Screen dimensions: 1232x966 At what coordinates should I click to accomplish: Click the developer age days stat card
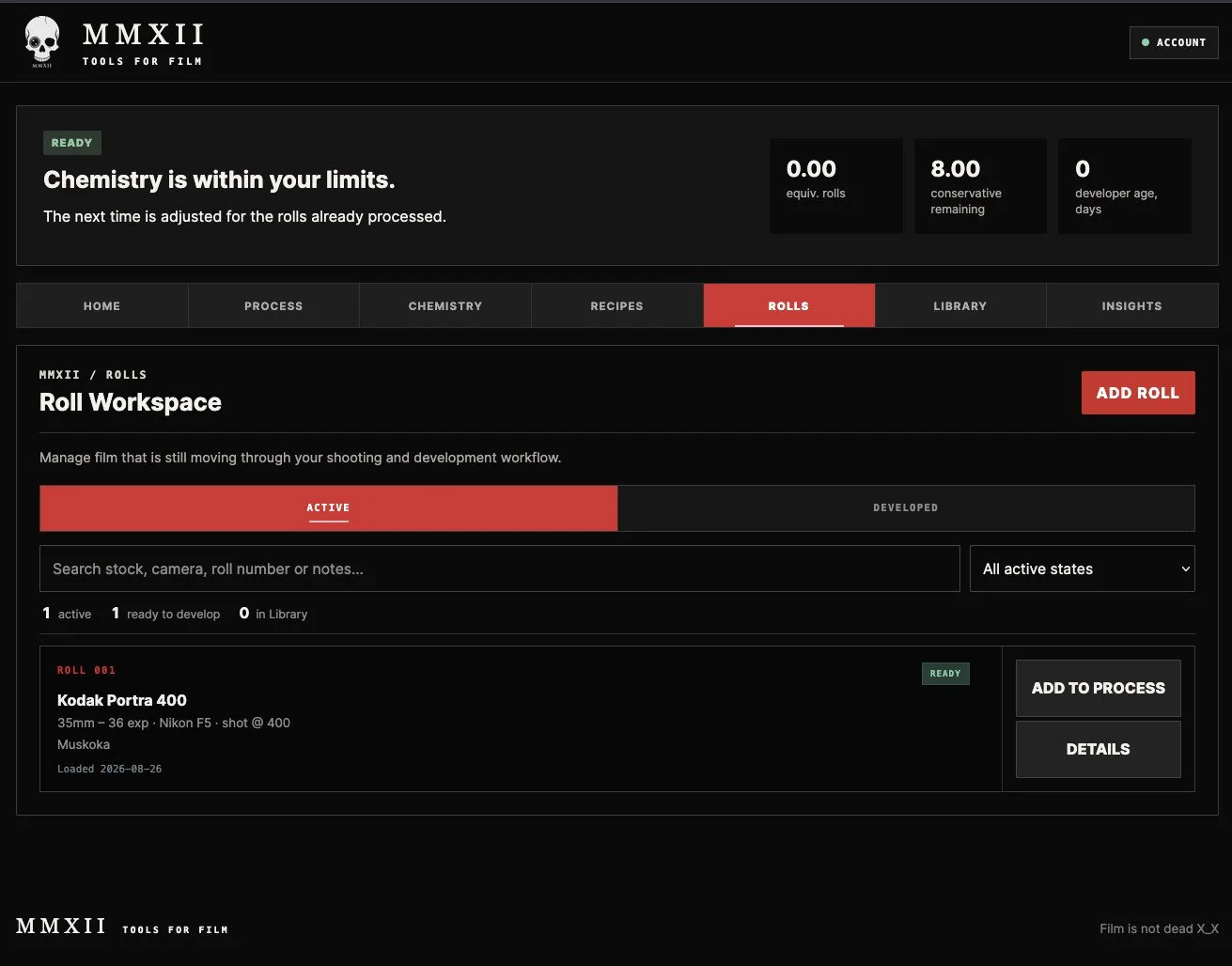tap(1125, 186)
